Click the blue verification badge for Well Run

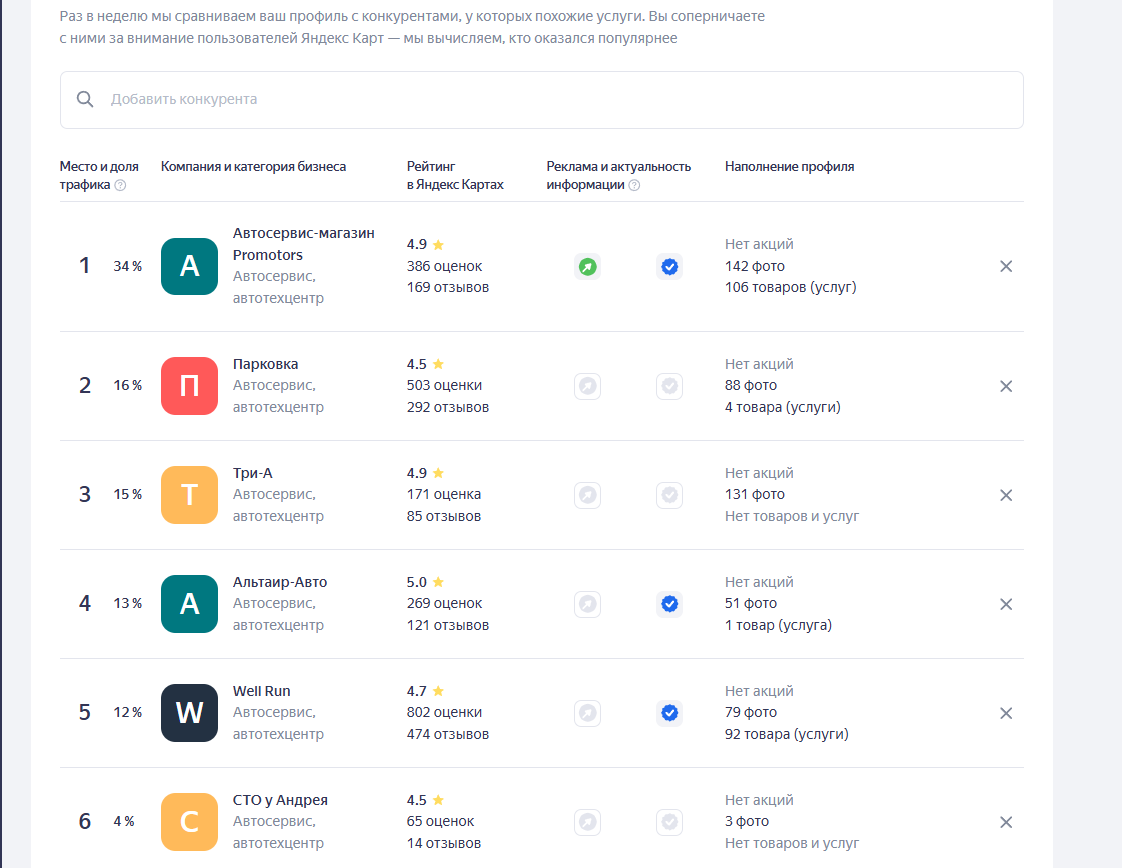(x=670, y=713)
